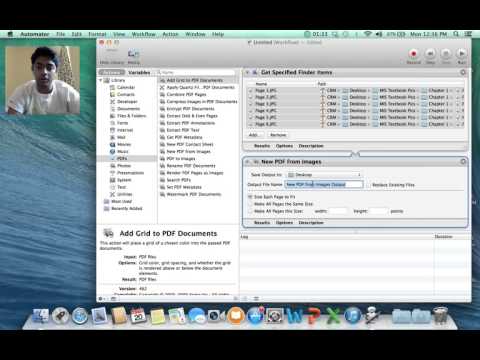Switch to the Actions tab
Image resolution: width=480 pixels, height=360 pixels.
(112, 72)
